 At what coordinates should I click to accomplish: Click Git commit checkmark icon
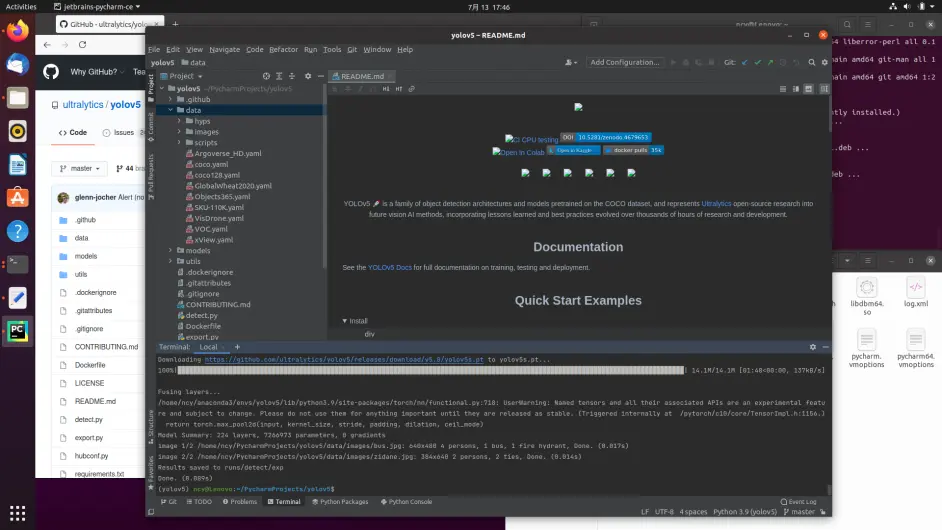click(x=758, y=62)
